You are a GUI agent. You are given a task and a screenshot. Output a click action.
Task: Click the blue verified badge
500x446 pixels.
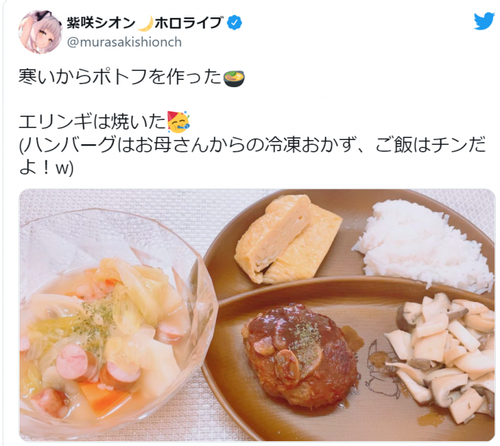click(235, 23)
